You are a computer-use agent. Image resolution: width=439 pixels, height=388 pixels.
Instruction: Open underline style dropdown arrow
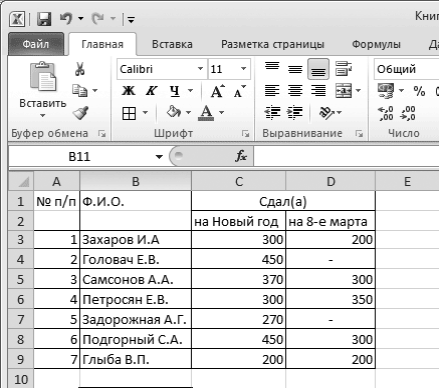point(190,91)
